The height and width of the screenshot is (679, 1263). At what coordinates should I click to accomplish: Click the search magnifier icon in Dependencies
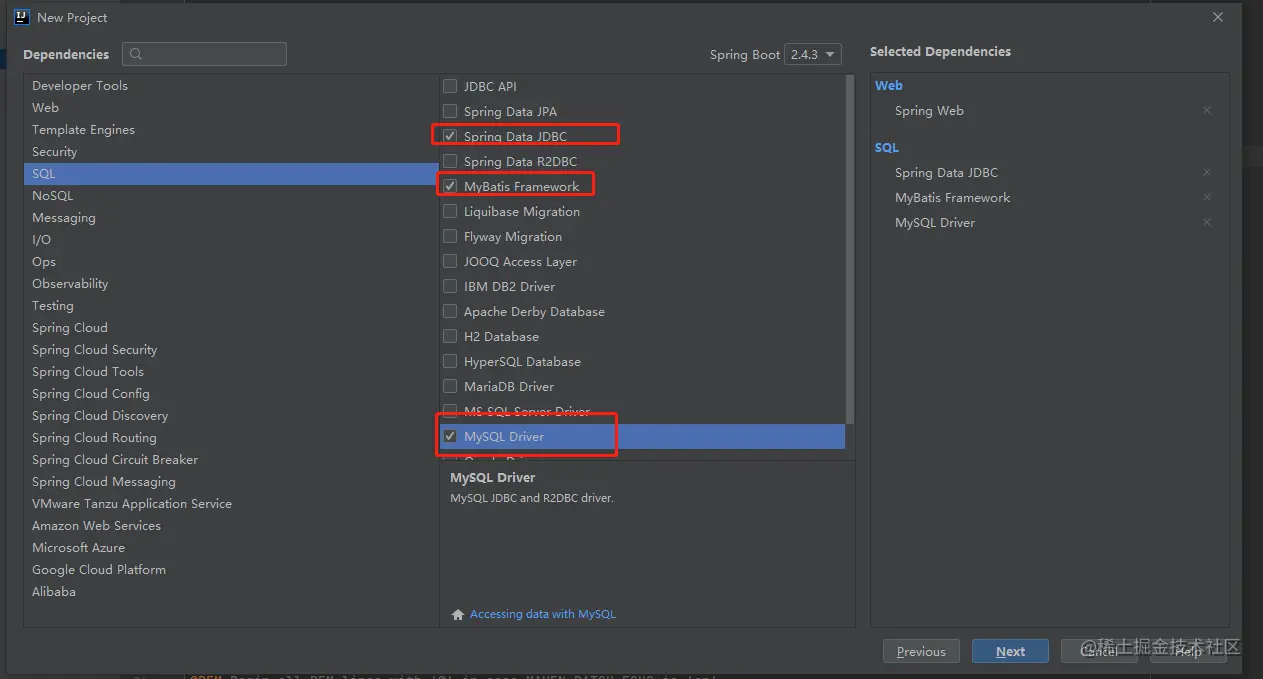(x=136, y=54)
